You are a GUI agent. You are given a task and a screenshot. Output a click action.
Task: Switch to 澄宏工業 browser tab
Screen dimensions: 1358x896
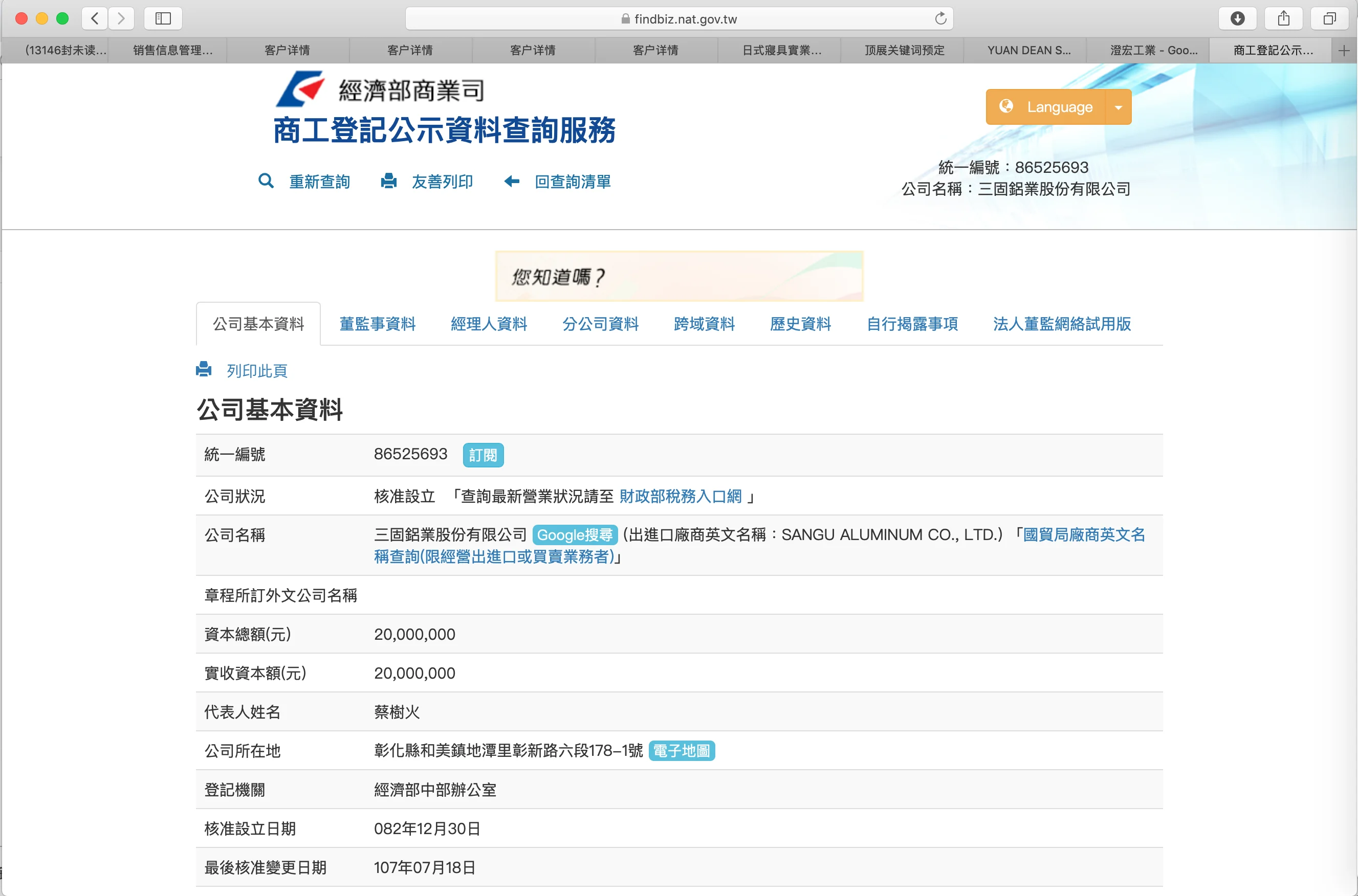click(1153, 50)
